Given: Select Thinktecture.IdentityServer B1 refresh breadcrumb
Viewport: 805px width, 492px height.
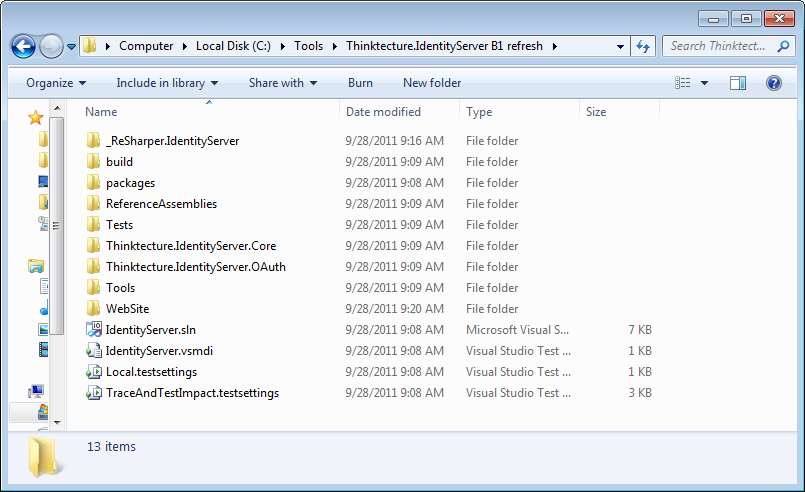Looking at the screenshot, I should tap(444, 46).
